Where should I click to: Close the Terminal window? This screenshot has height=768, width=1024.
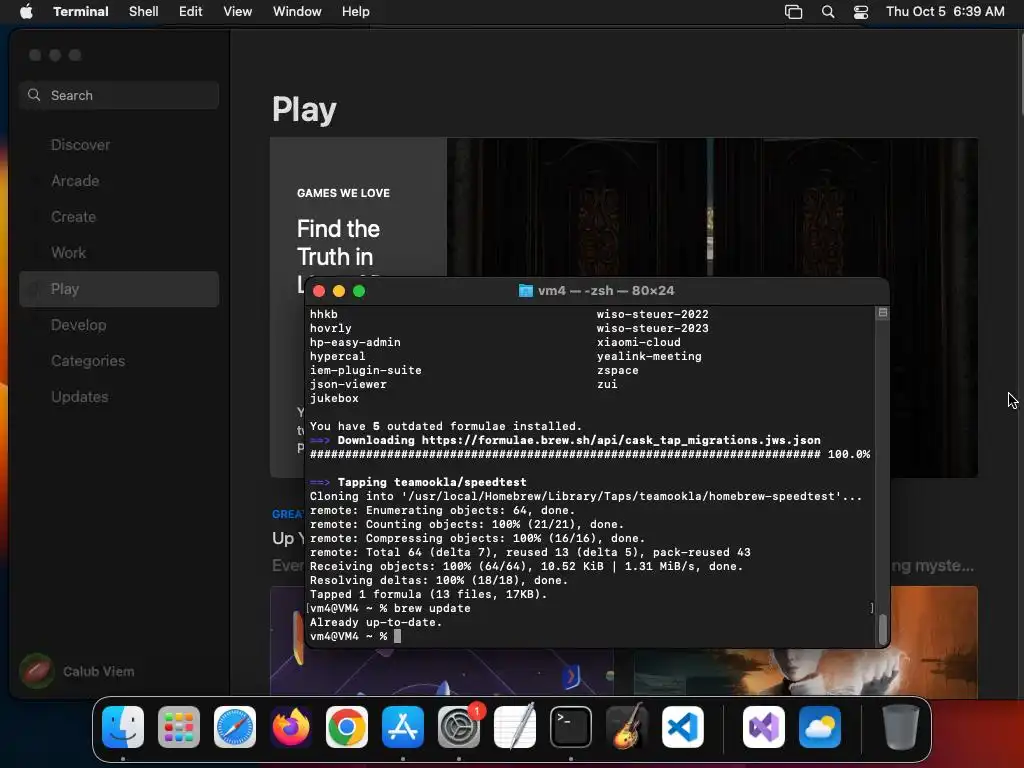click(x=319, y=291)
